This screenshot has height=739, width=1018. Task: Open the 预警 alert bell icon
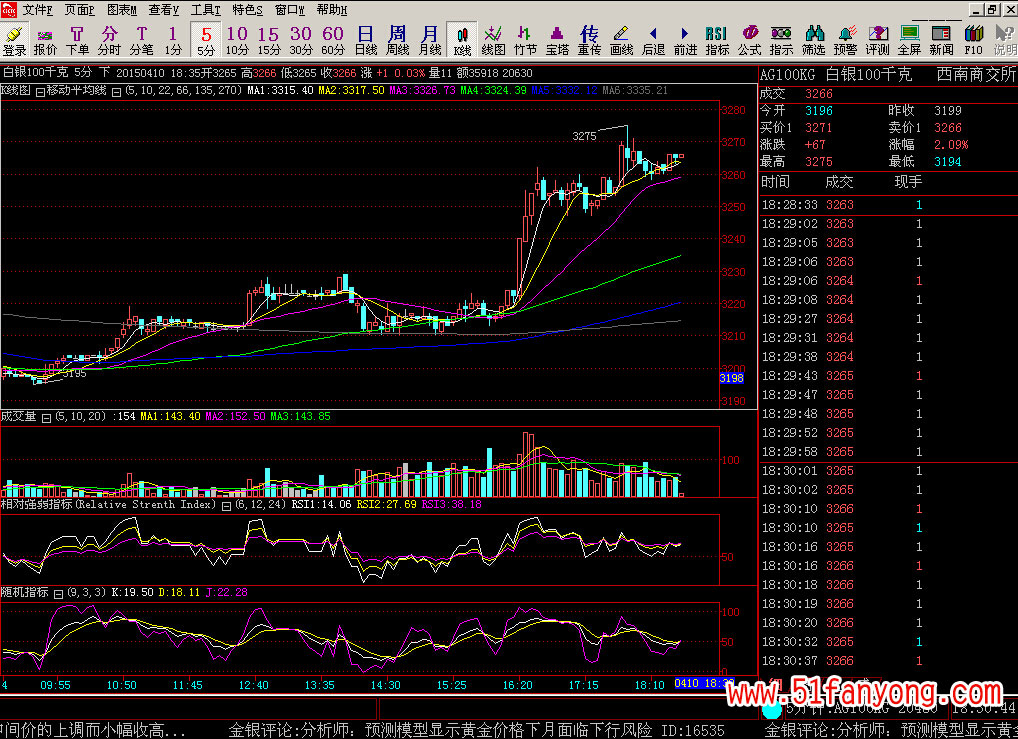point(845,40)
